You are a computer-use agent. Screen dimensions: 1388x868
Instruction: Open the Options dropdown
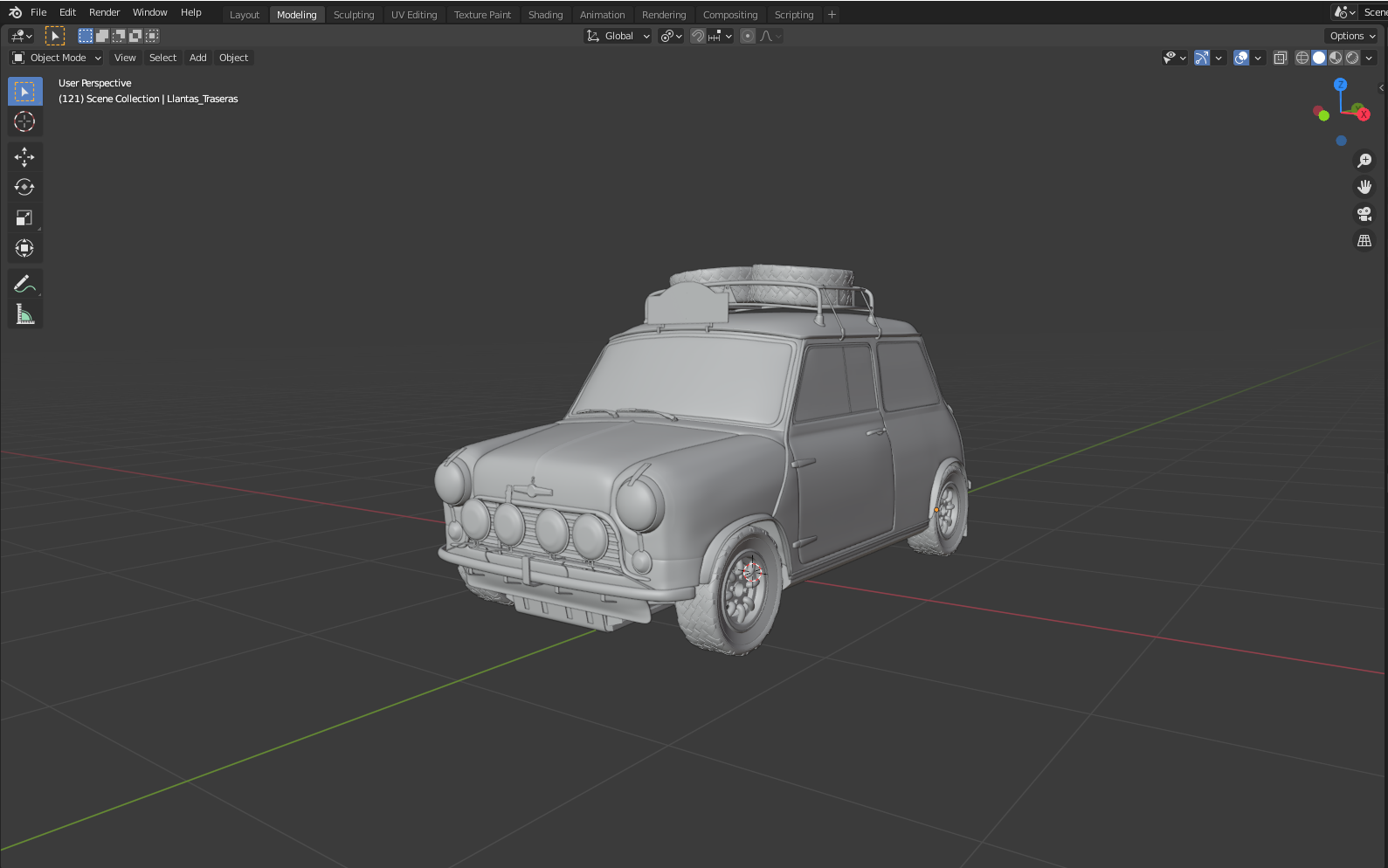1352,36
